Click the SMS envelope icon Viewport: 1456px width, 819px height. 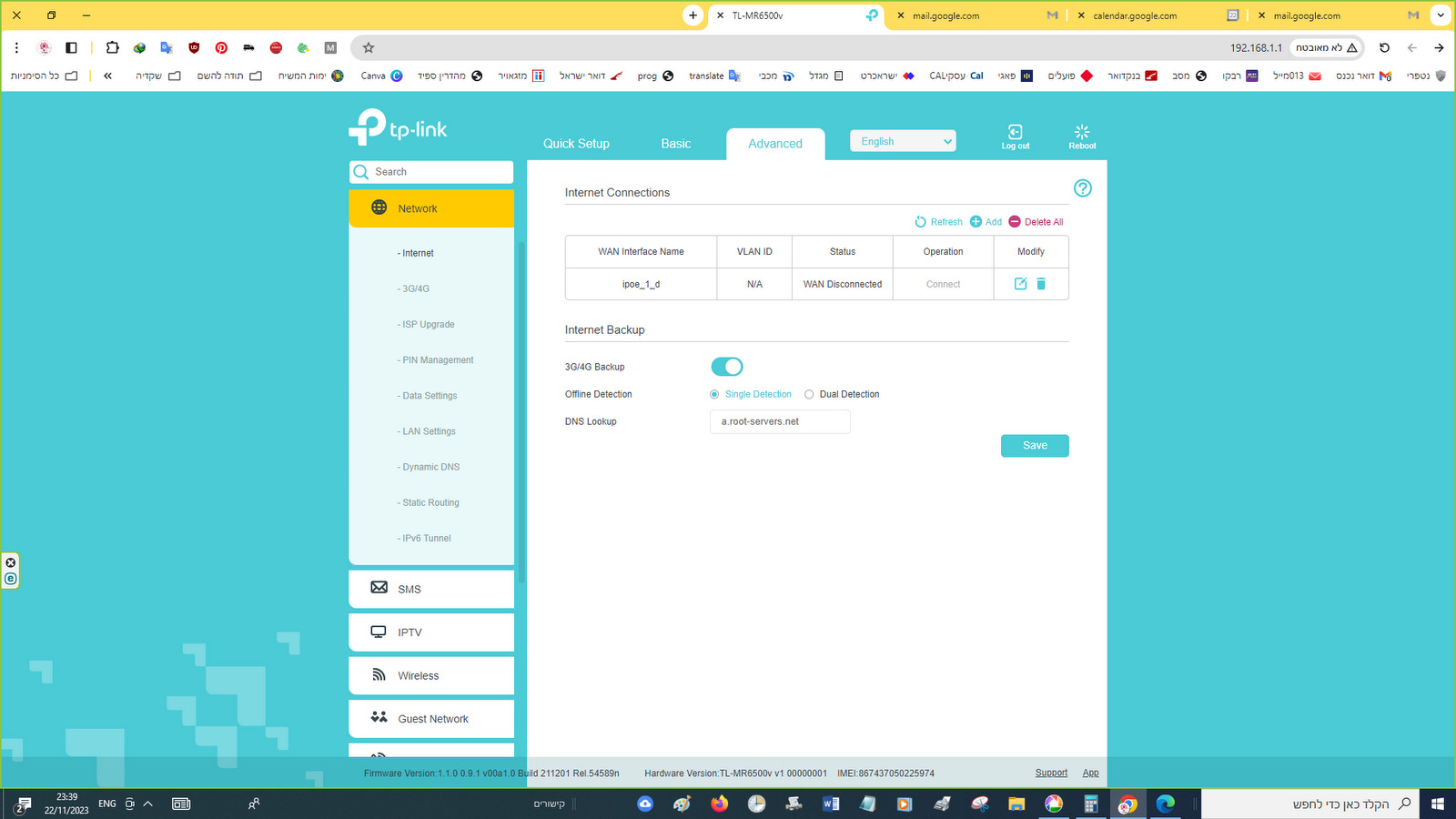tap(379, 588)
